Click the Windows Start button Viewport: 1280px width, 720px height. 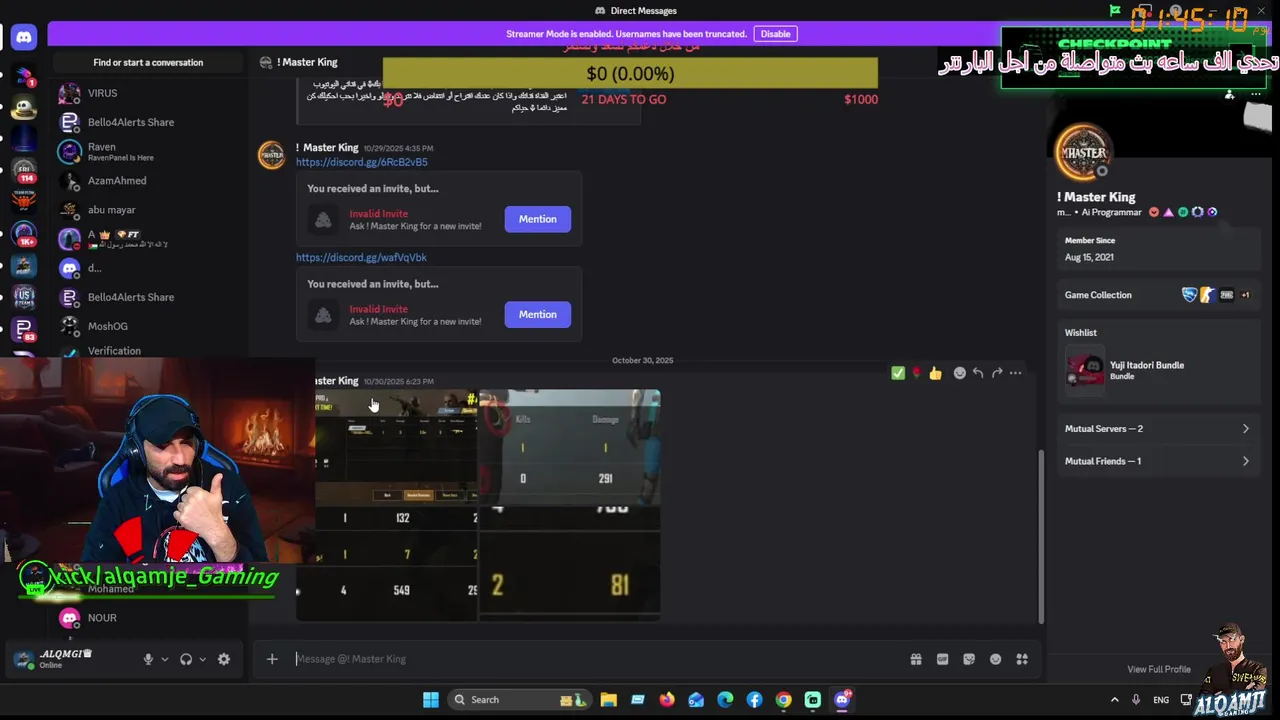click(430, 700)
